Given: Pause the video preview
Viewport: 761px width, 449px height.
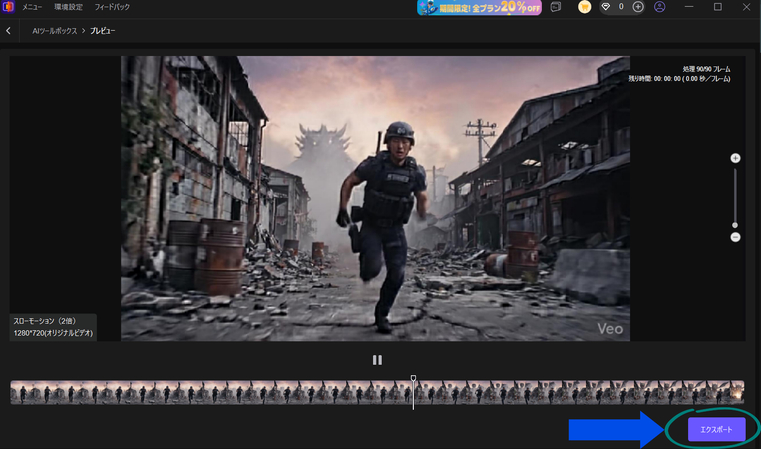Looking at the screenshot, I should click(x=377, y=360).
